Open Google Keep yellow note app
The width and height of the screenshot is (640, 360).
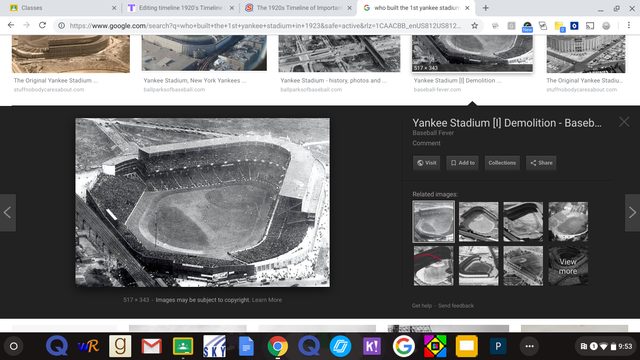[467, 346]
